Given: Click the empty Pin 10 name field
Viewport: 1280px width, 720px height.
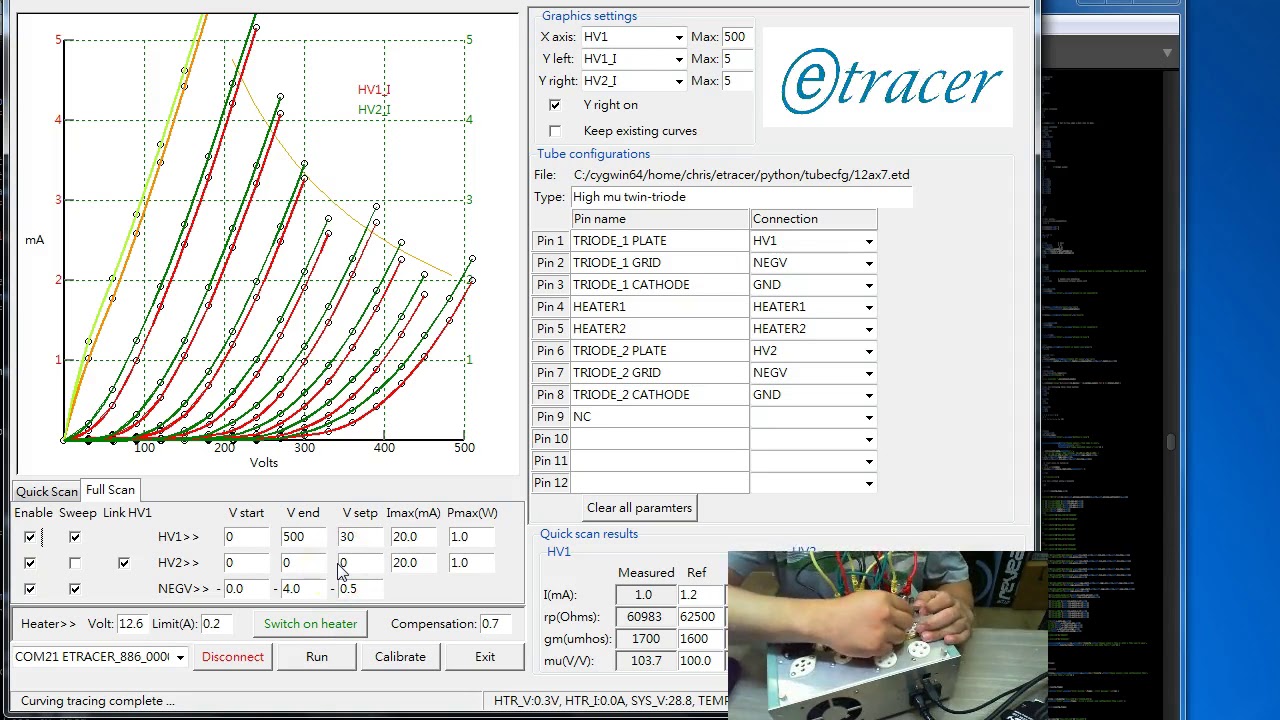Looking at the screenshot, I should (x=660, y=439).
